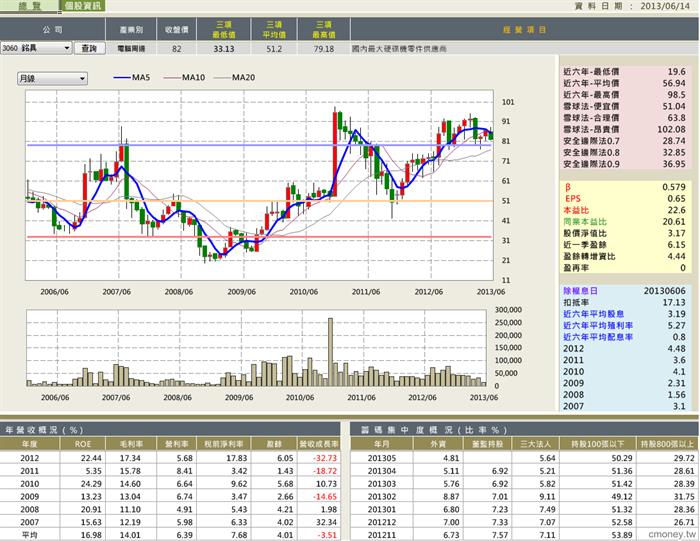Click the 查詢 query button
Screen dimensions: 700x541
89,48
